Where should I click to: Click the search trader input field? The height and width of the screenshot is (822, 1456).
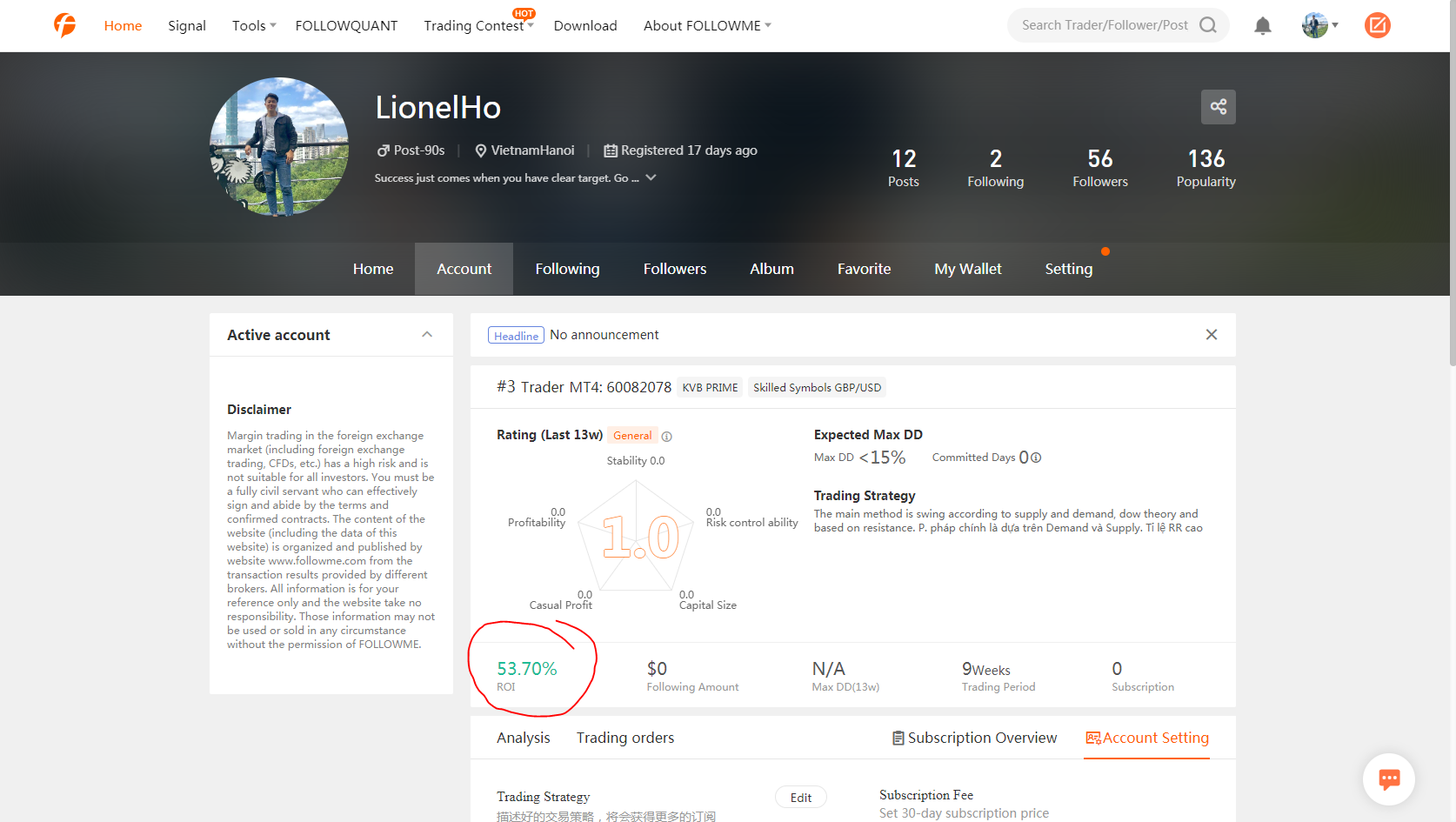pyautogui.click(x=1105, y=25)
